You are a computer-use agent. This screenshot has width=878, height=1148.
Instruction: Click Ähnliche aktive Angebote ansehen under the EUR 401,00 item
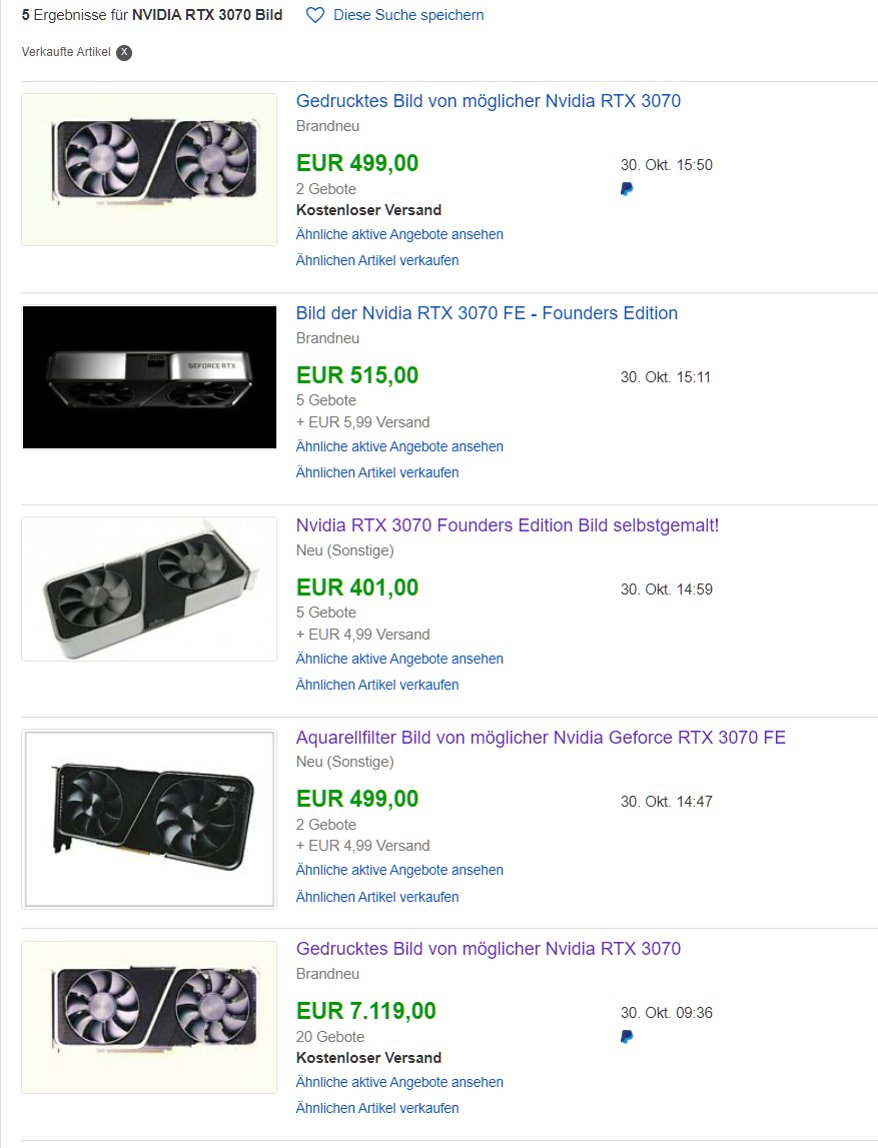pyautogui.click(x=399, y=658)
